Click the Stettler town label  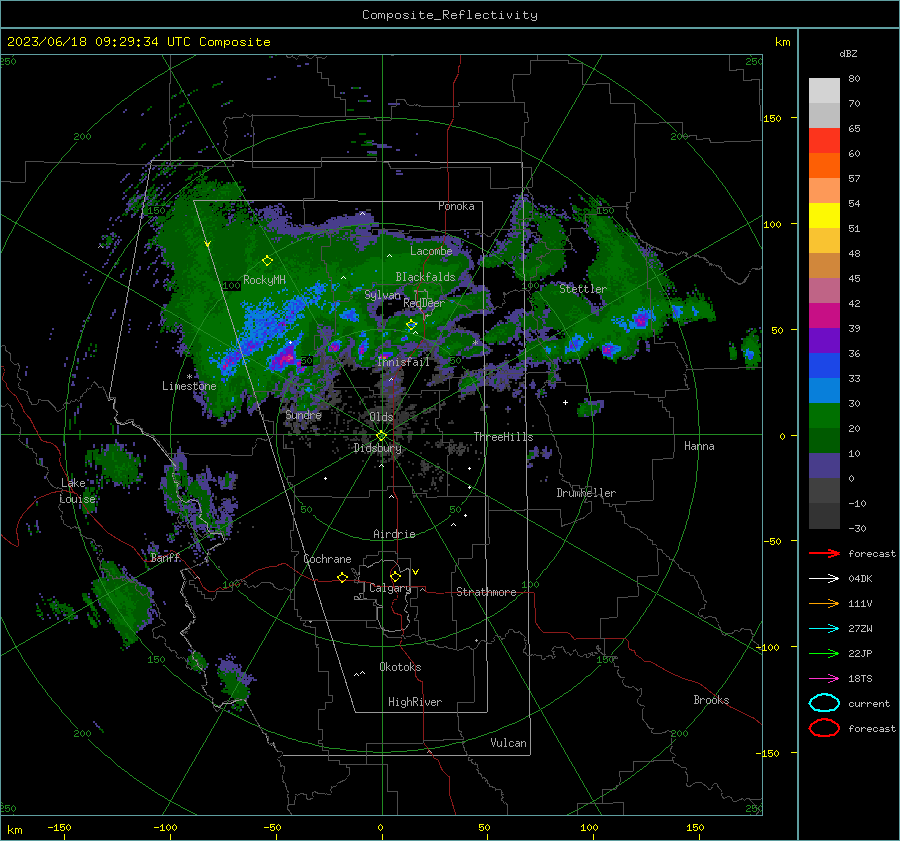click(583, 289)
